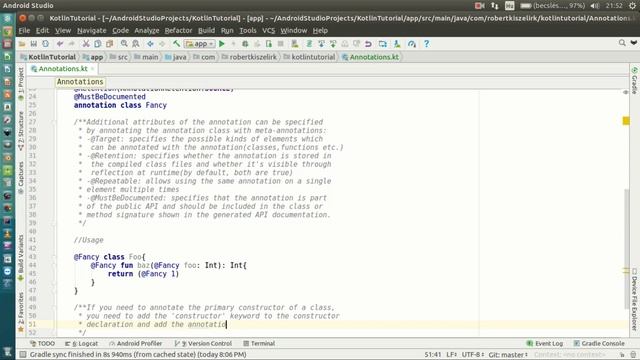Open the Navigate menu
This screenshot has width=640, height=360.
(91, 31)
